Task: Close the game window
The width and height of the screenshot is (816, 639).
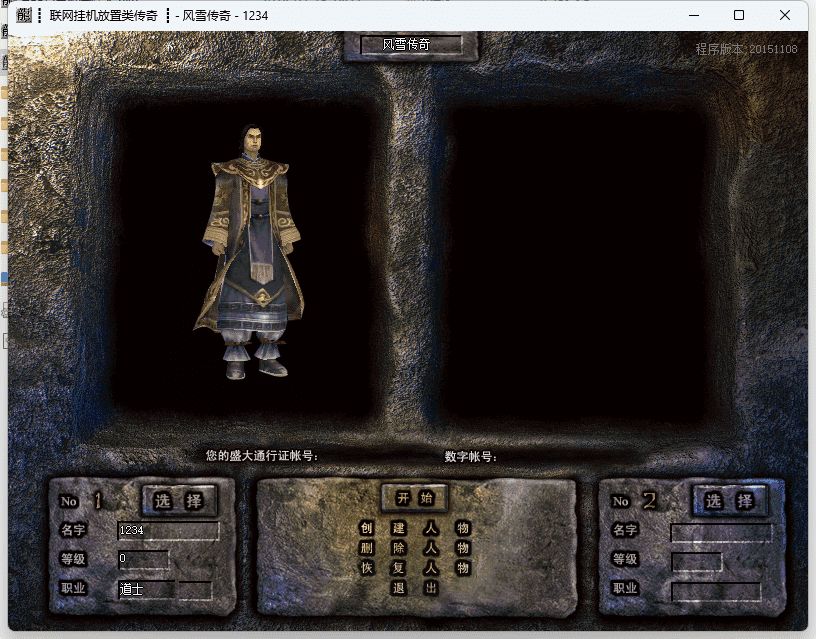Action: click(x=785, y=16)
